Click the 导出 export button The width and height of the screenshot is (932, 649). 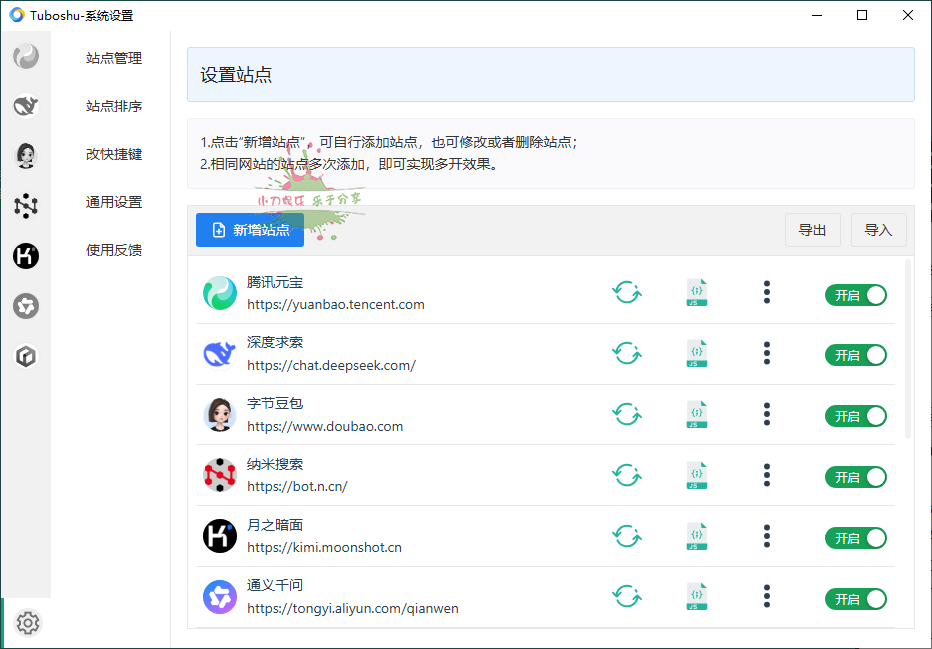813,229
